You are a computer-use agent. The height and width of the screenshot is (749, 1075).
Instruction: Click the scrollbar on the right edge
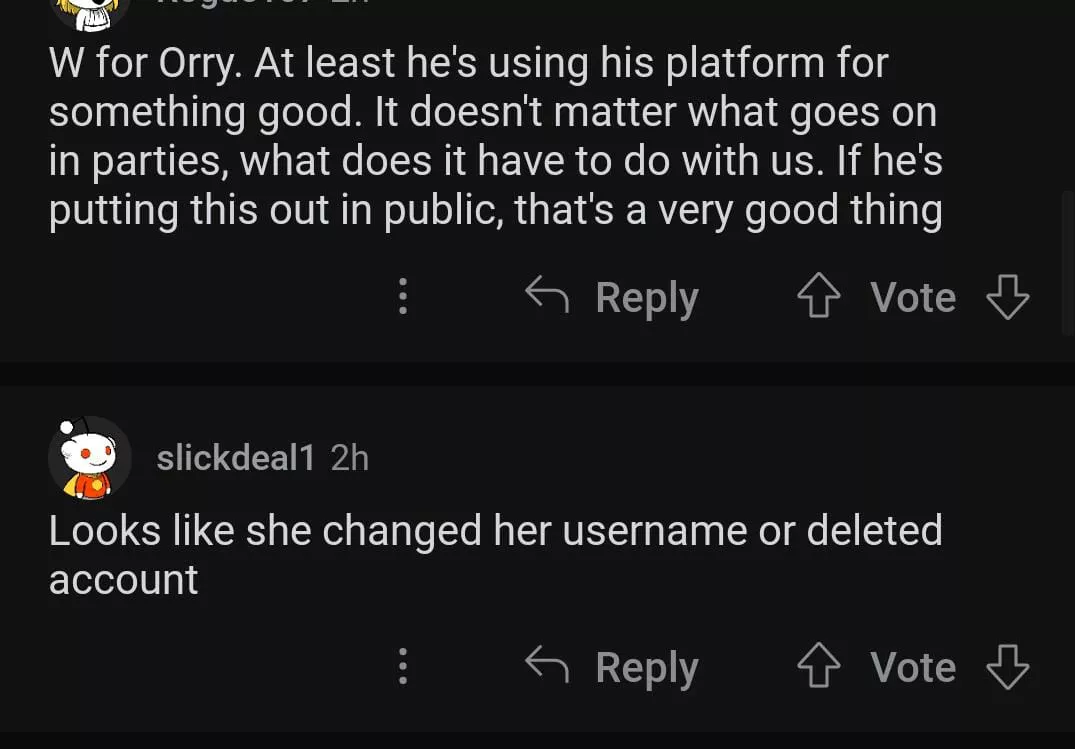[x=1067, y=262]
